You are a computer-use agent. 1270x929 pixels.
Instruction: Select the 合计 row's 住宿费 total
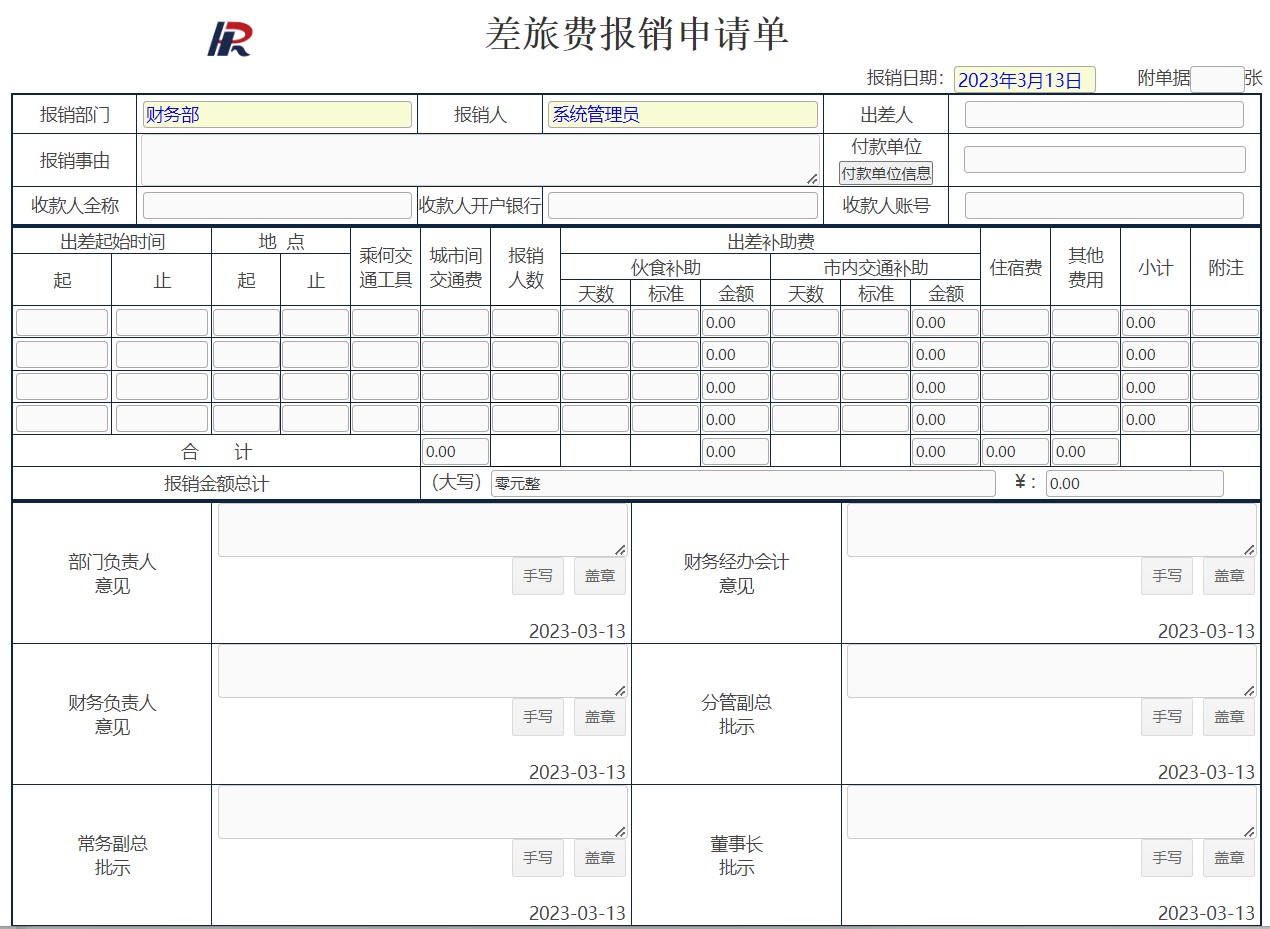[1015, 451]
